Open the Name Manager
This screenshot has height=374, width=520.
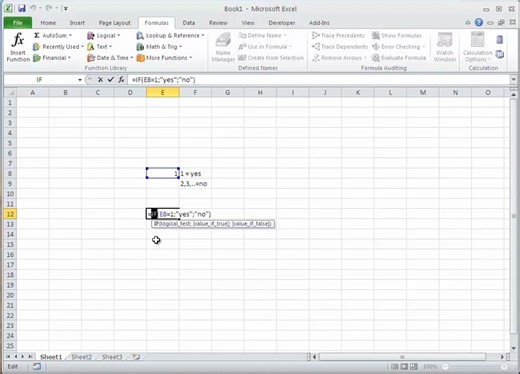[223, 47]
